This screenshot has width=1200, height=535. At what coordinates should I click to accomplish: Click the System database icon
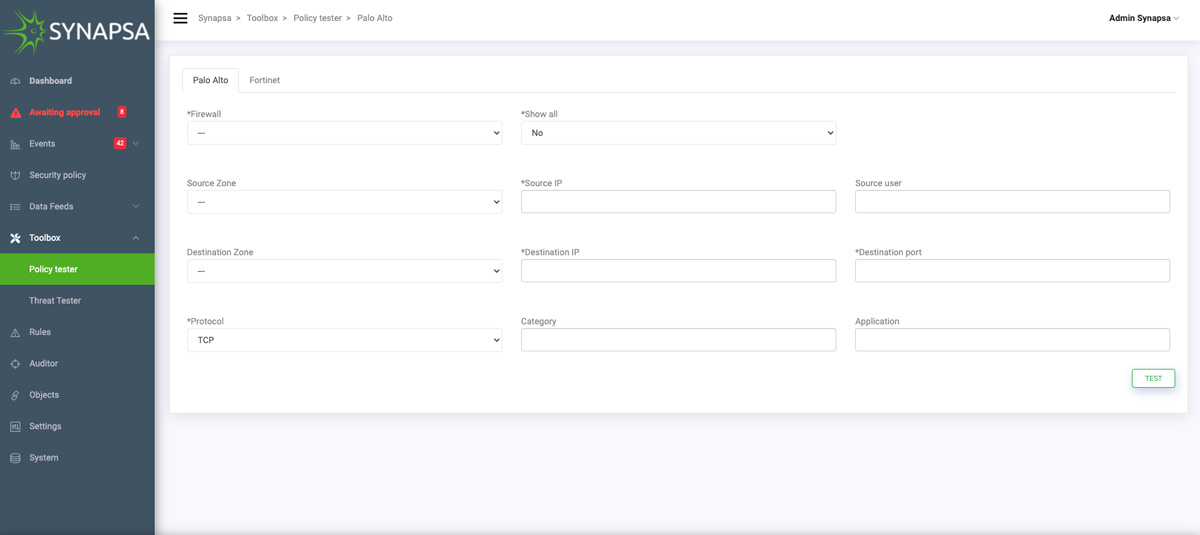tap(15, 458)
